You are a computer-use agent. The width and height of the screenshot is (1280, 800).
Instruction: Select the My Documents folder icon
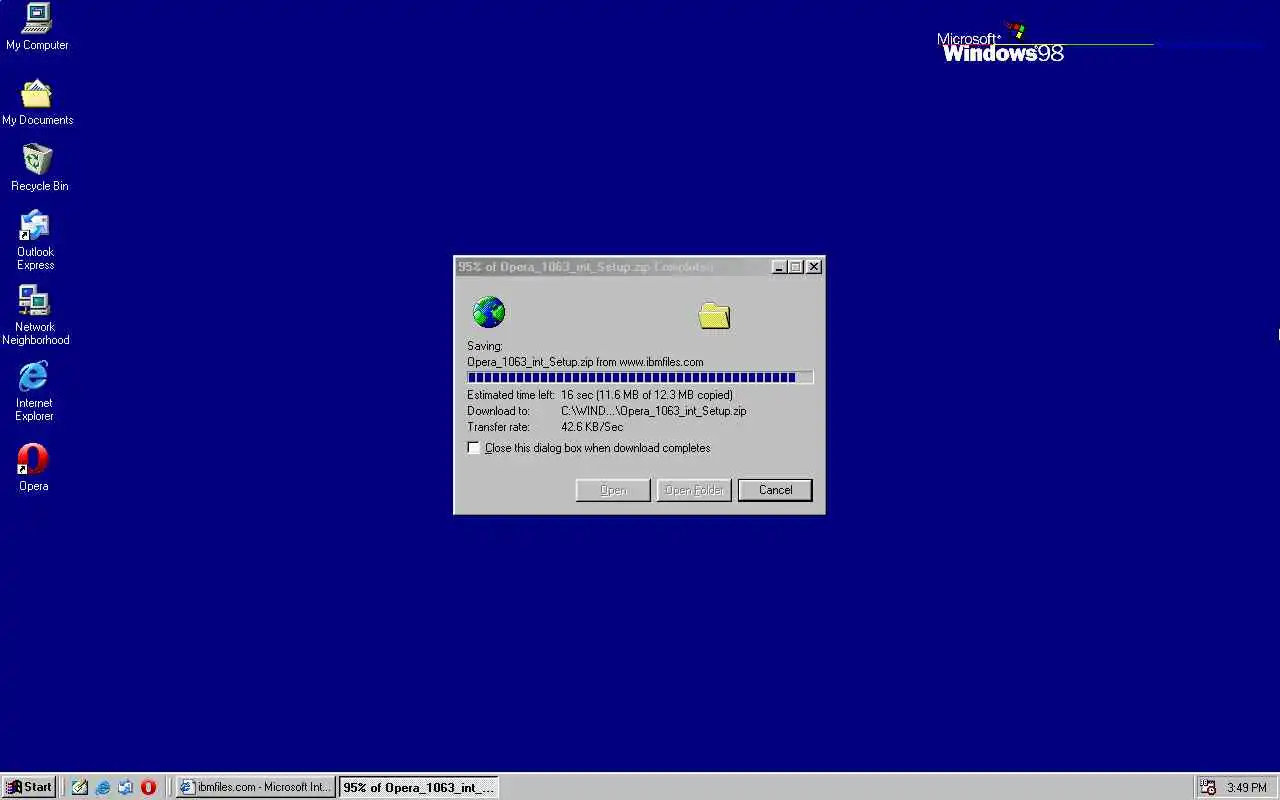pyautogui.click(x=37, y=94)
